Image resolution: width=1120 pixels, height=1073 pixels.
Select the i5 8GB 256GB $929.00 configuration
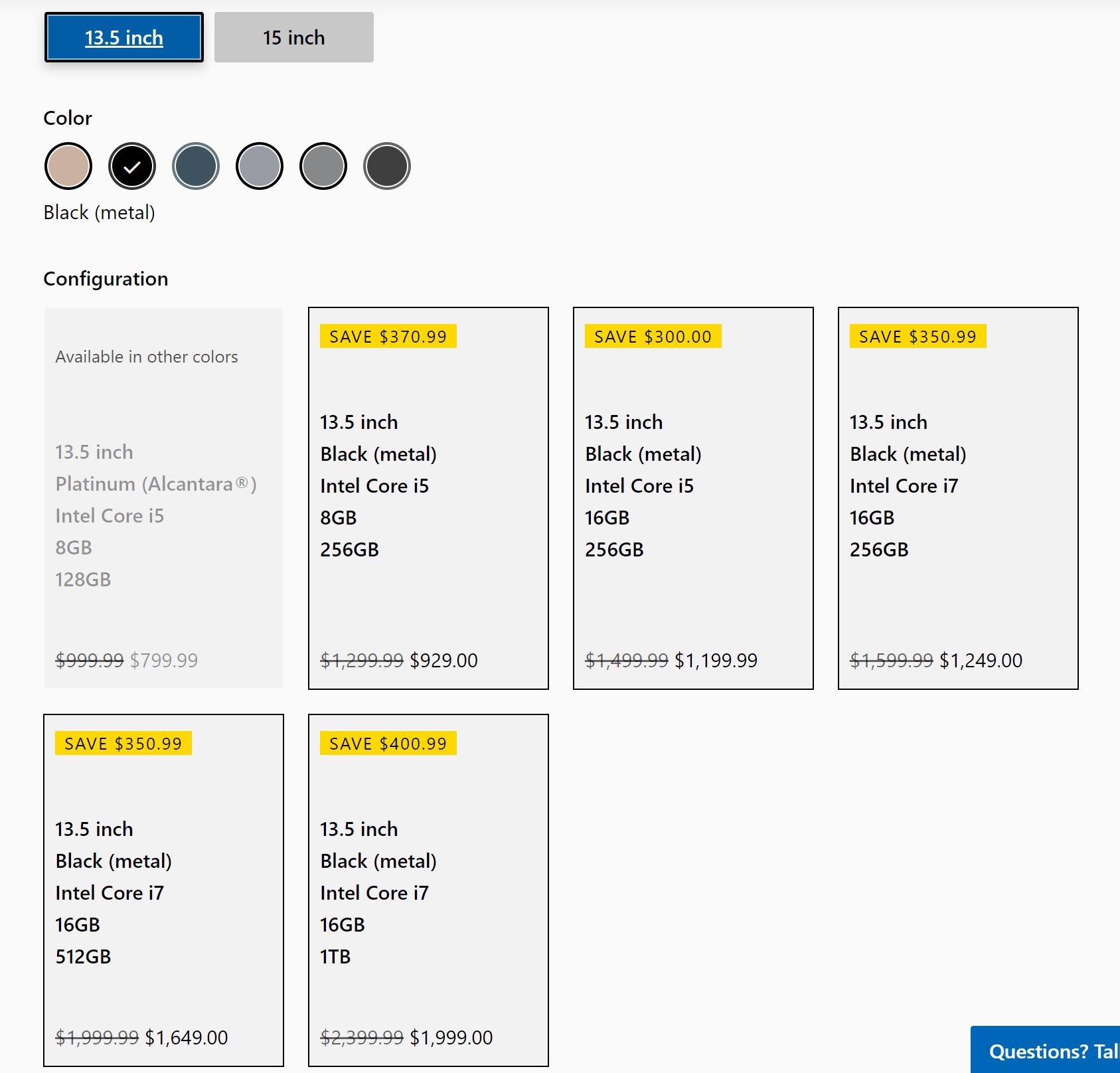pos(428,498)
